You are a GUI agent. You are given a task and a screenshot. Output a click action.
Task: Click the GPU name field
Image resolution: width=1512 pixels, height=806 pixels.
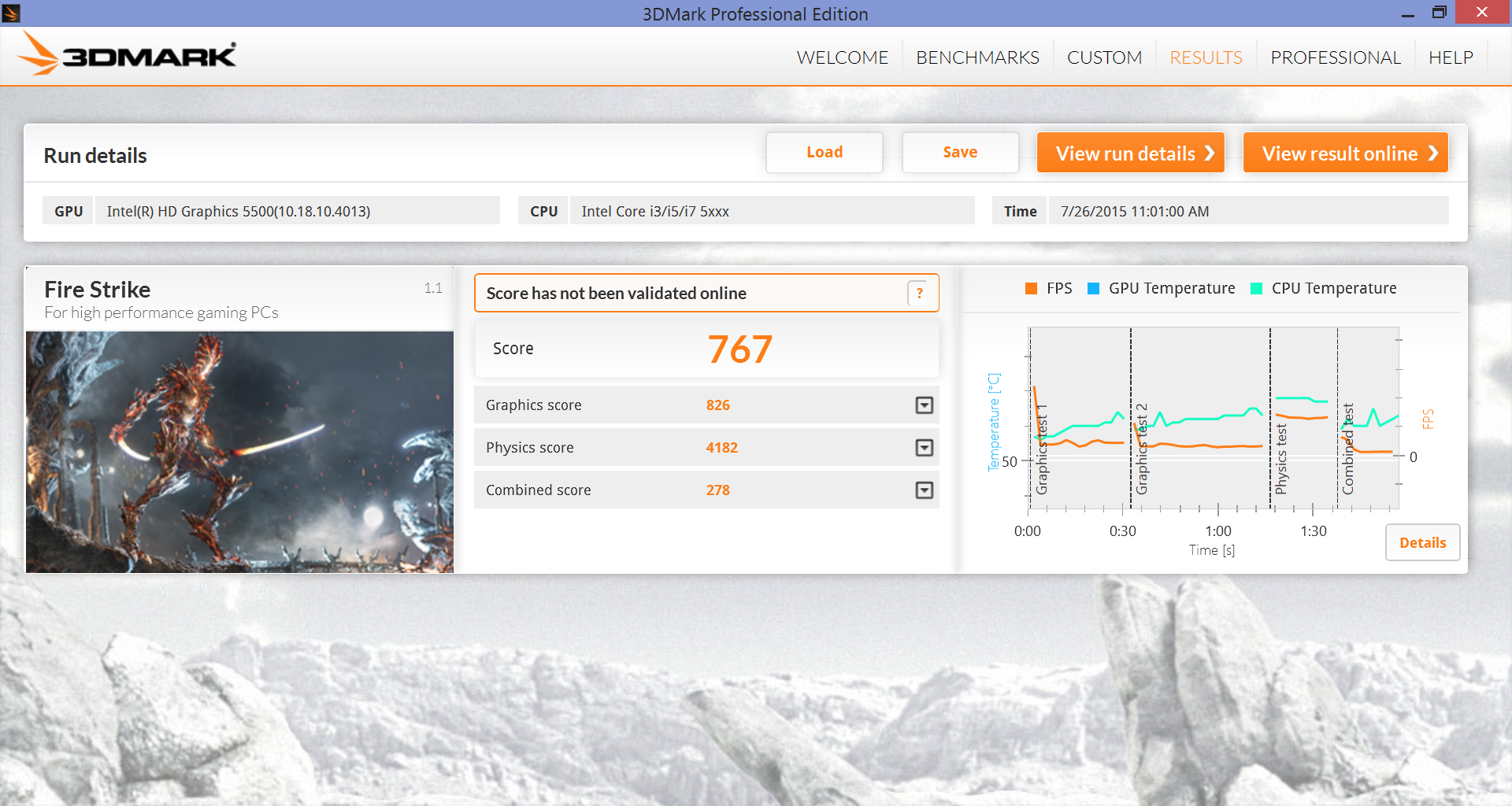click(297, 211)
